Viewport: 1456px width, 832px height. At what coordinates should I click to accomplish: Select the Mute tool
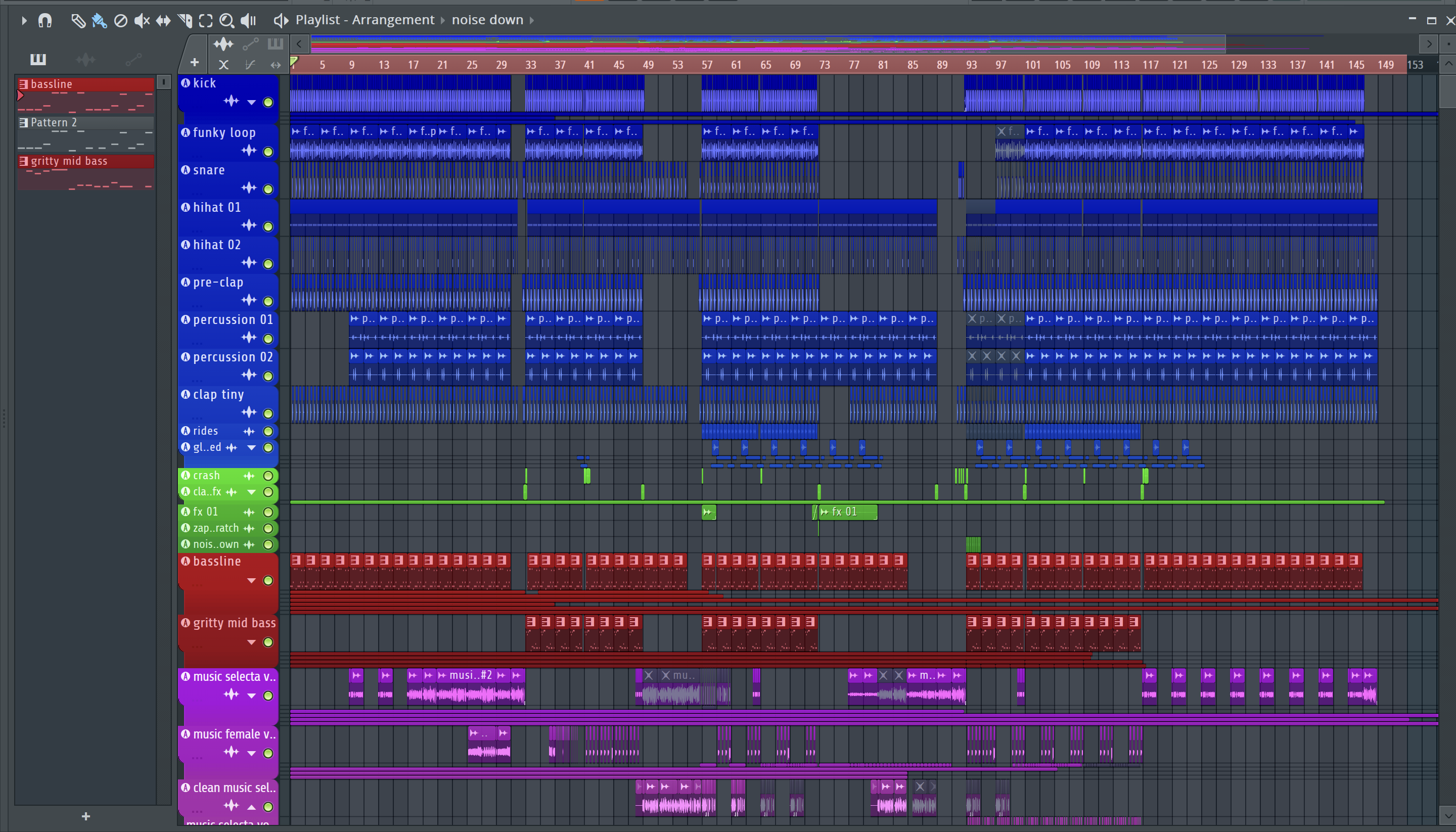point(142,21)
